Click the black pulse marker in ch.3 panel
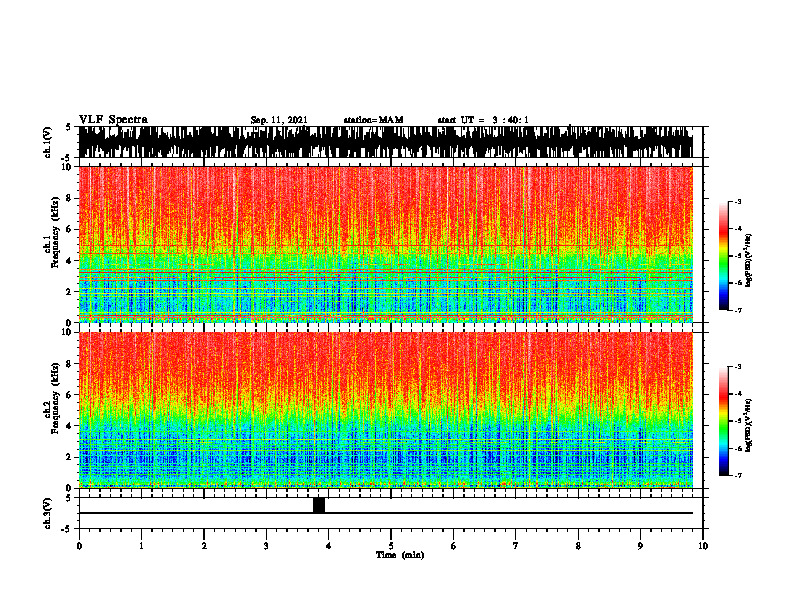The image size is (792, 612). point(319,505)
